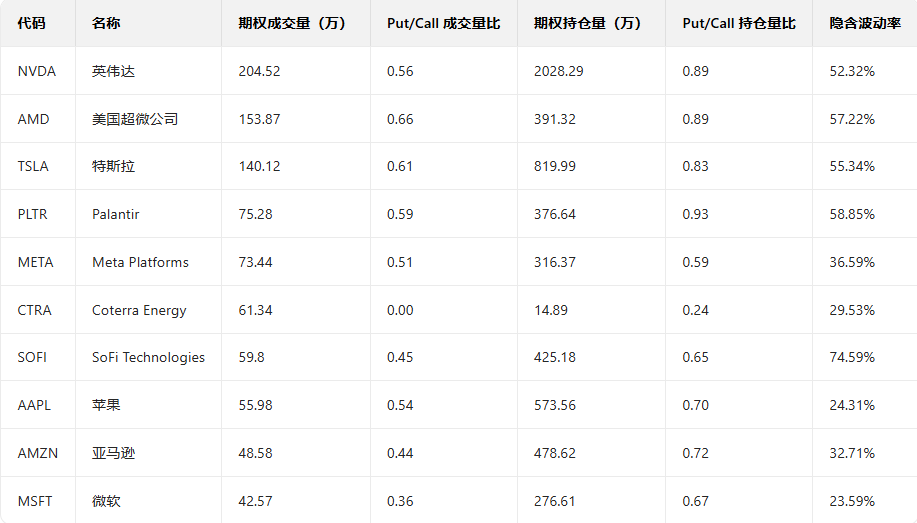Click the 代码 column header

(32, 23)
